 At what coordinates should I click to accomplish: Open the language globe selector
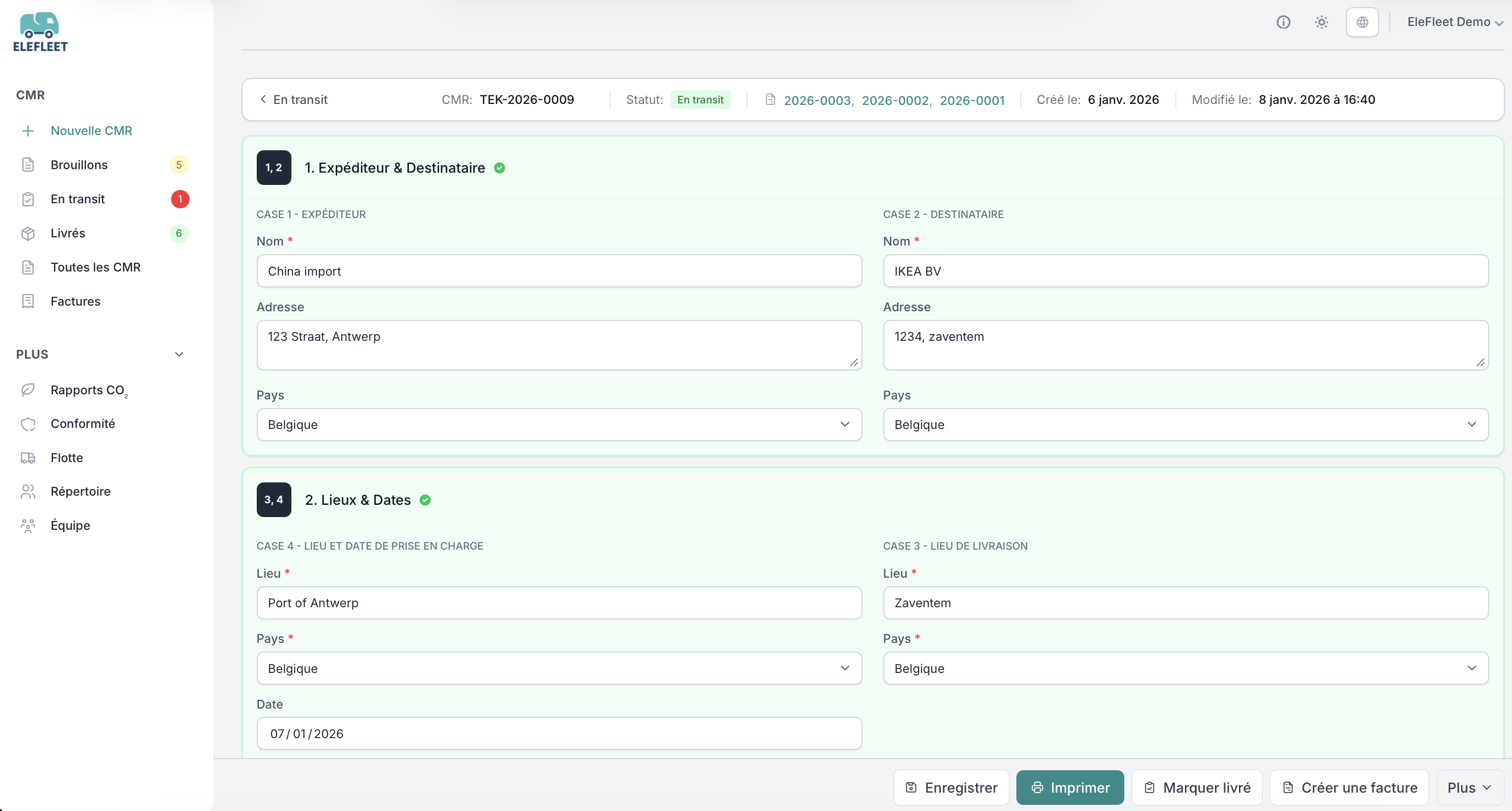coord(1362,22)
